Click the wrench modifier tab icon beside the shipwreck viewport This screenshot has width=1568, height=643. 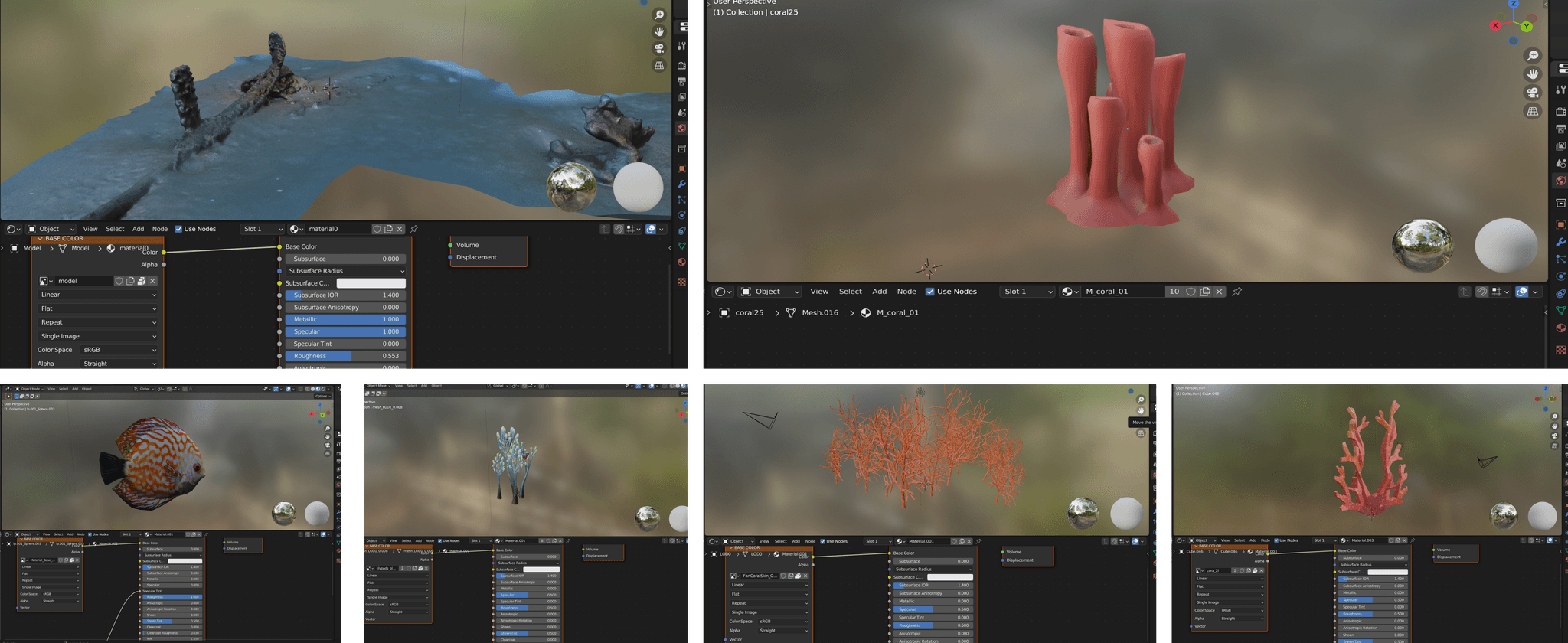point(681,184)
